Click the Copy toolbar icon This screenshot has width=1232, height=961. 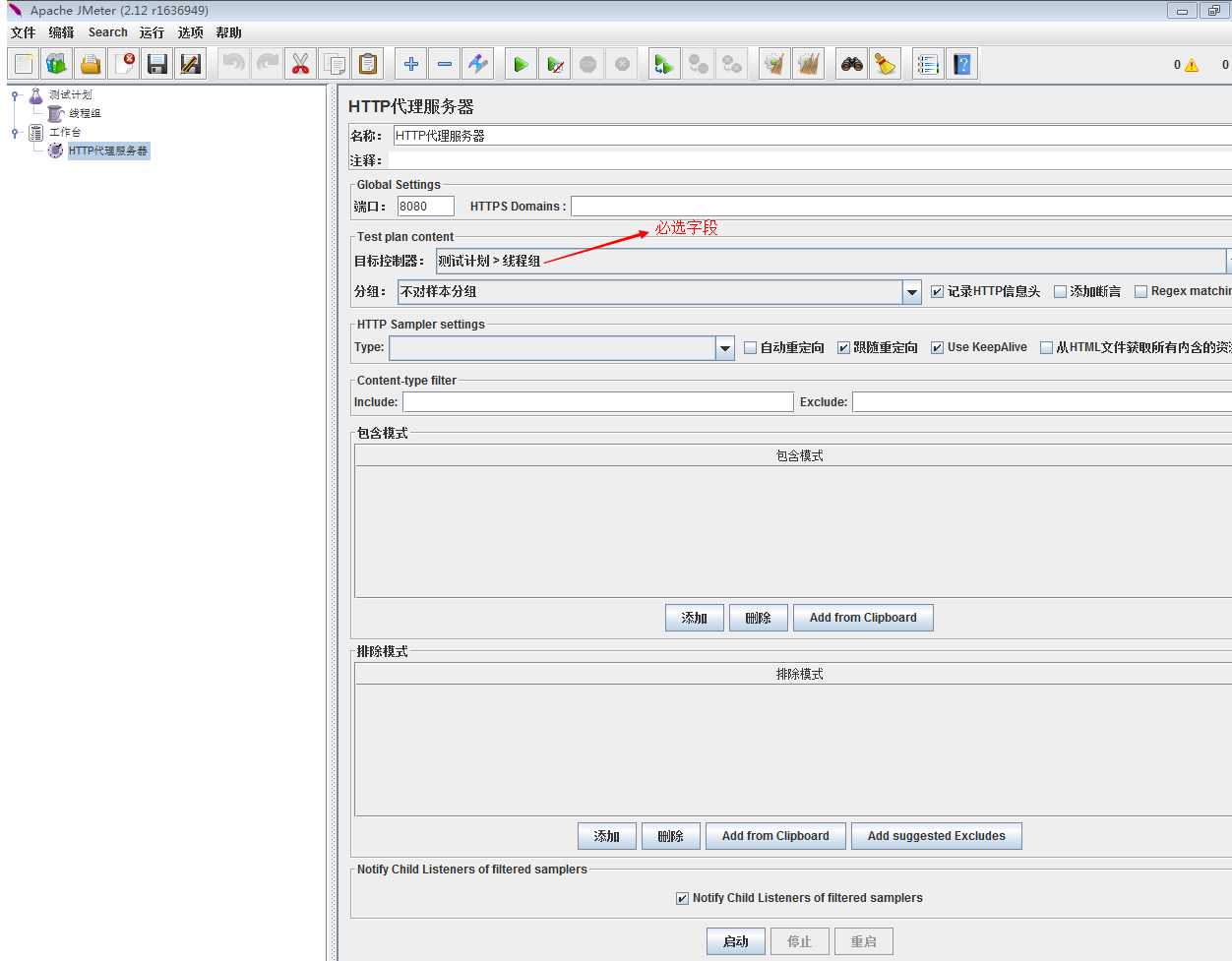click(335, 64)
